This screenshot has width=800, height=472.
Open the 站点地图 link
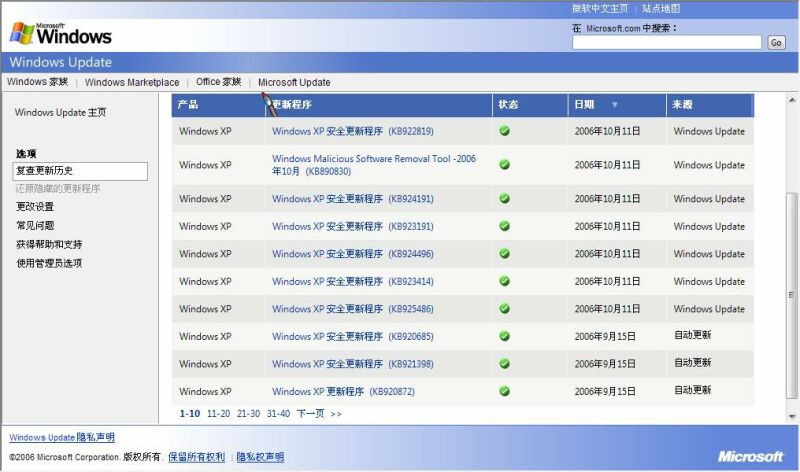point(661,9)
